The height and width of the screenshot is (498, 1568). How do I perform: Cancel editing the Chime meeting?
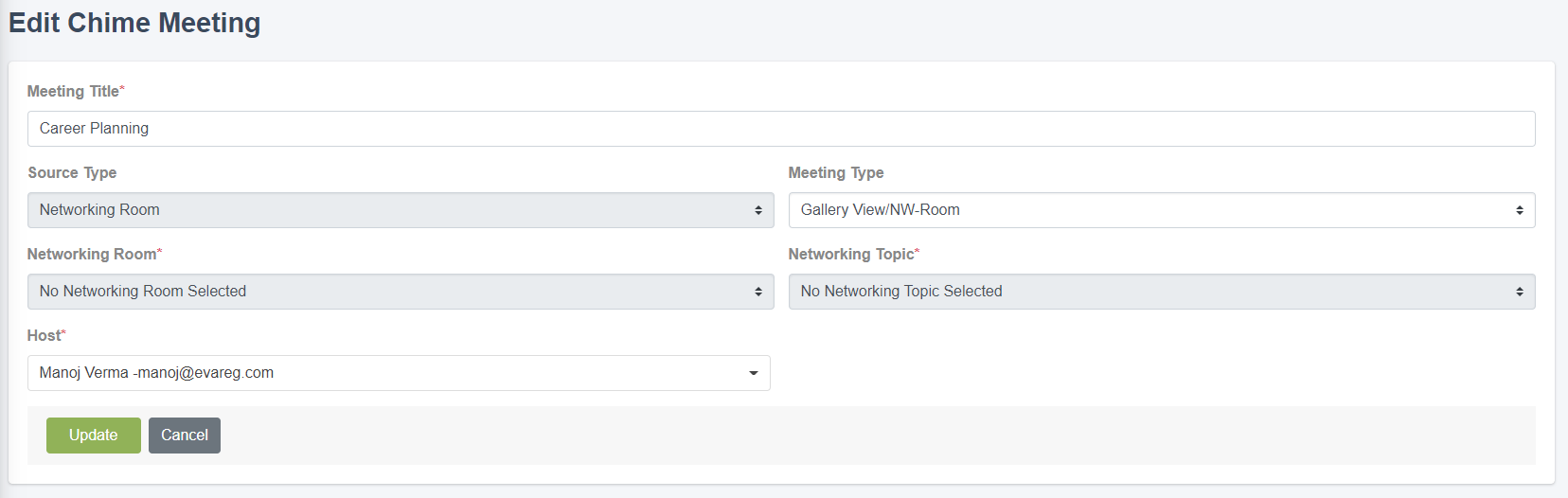(185, 436)
